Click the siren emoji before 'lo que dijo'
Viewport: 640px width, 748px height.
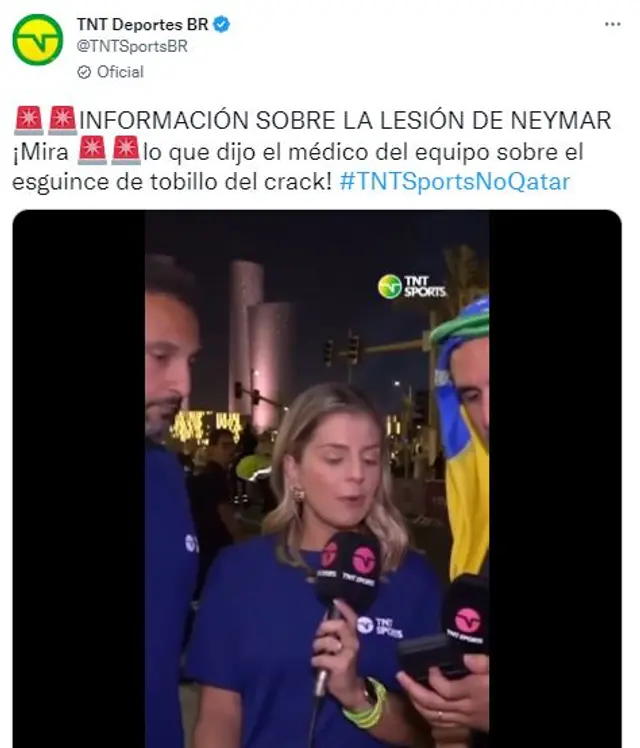[126, 150]
